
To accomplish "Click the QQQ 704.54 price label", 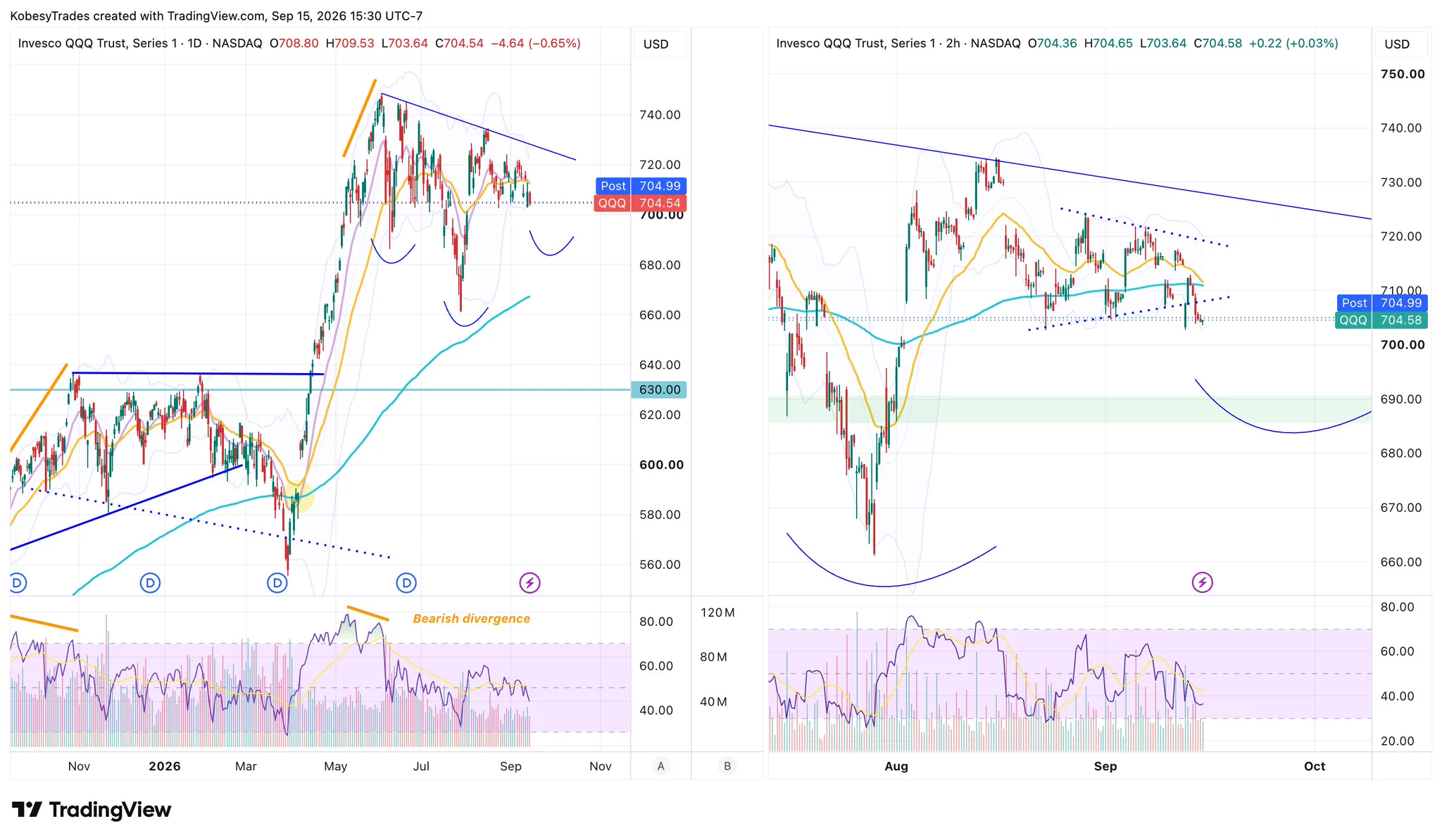I will pyautogui.click(x=641, y=203).
